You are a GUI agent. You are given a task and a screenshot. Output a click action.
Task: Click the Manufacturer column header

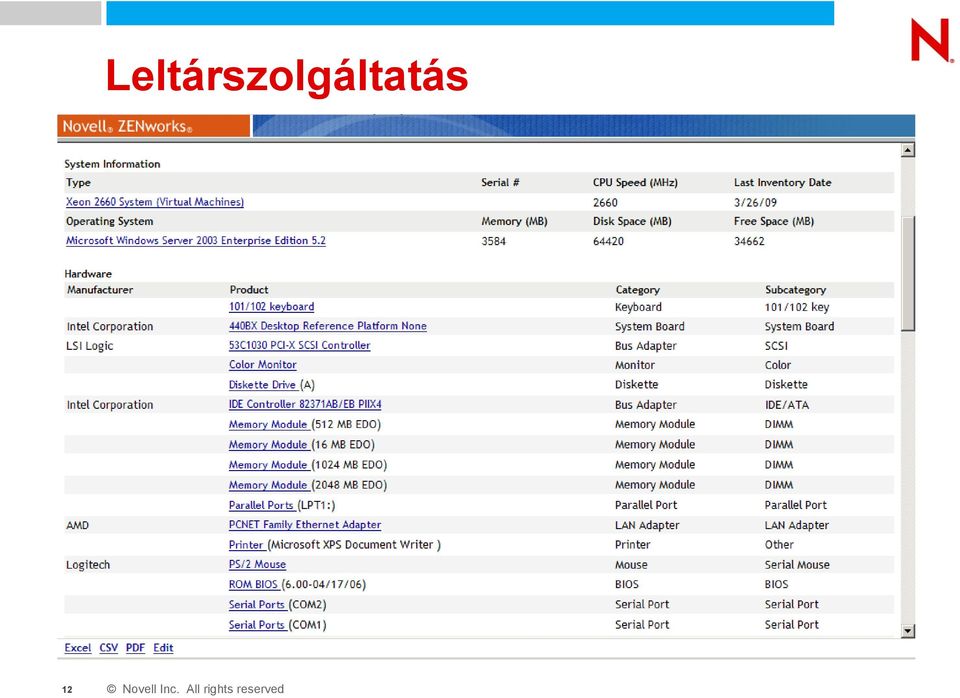coord(100,290)
